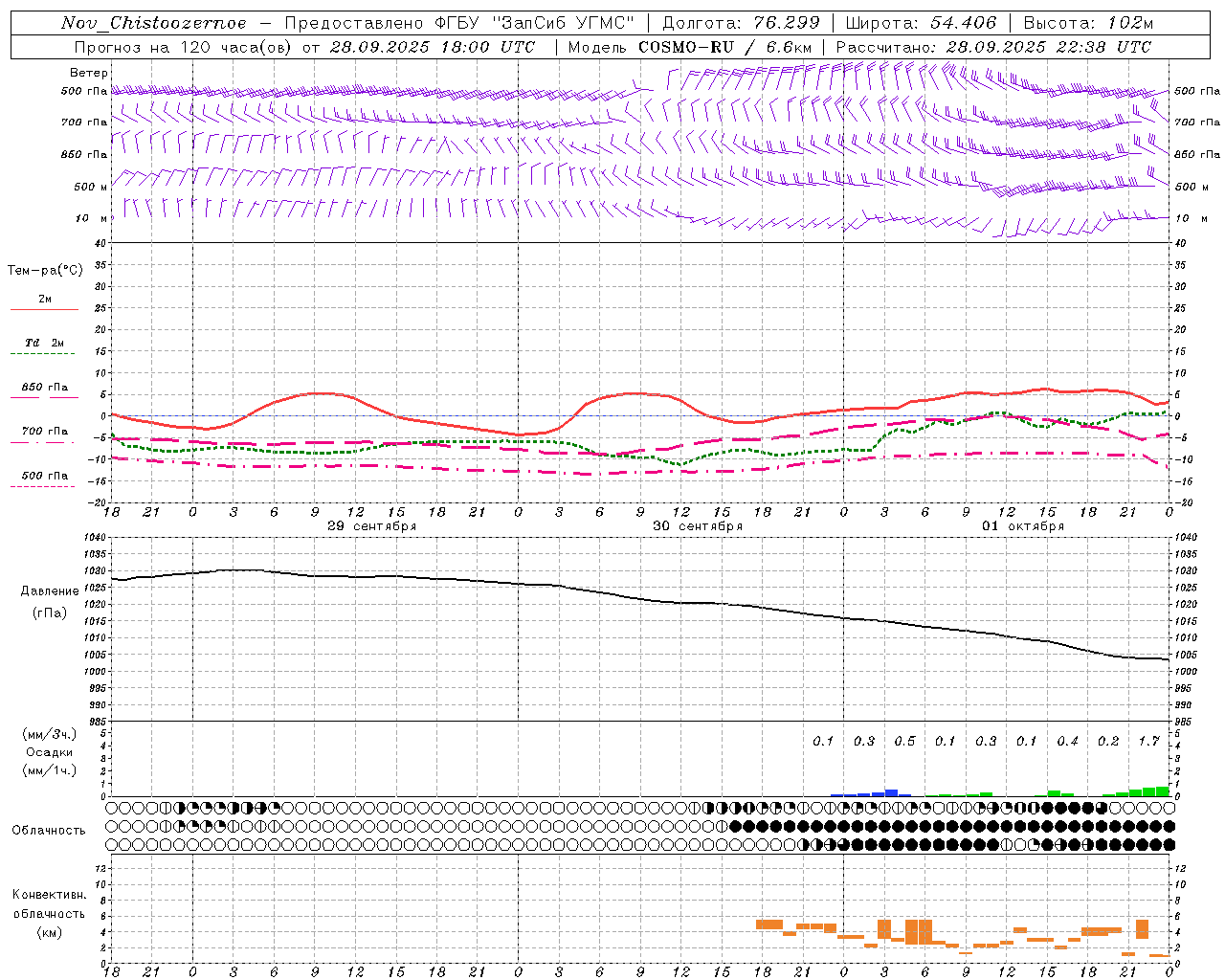Click the 'Давление' panel label
The width and height of the screenshot is (1225, 980).
point(49,591)
